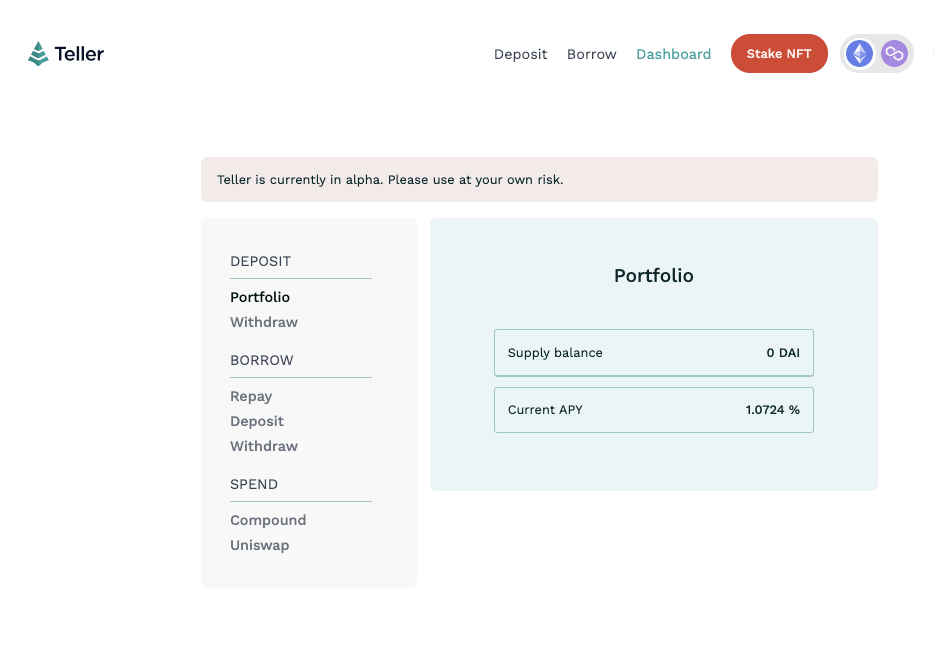Select Compound under the SPEND section
934x645 pixels.
tap(268, 521)
